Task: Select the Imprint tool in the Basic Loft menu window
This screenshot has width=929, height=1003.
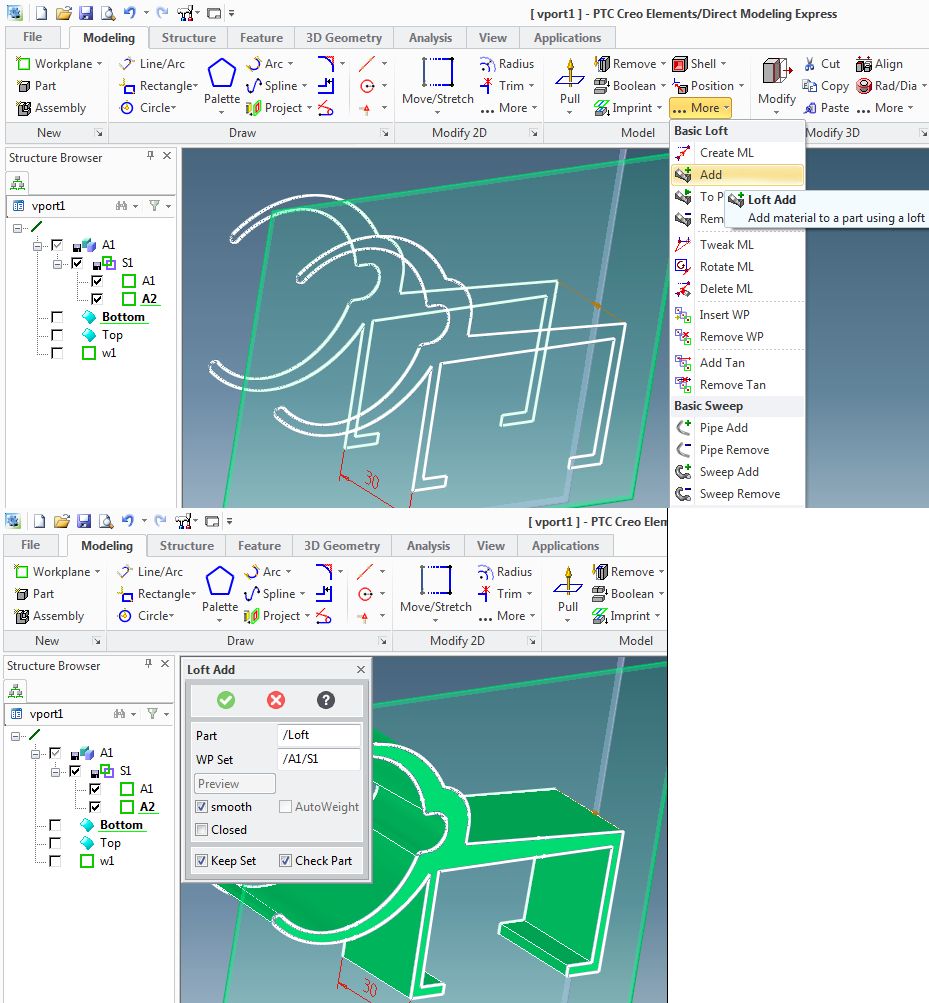Action: [627, 107]
